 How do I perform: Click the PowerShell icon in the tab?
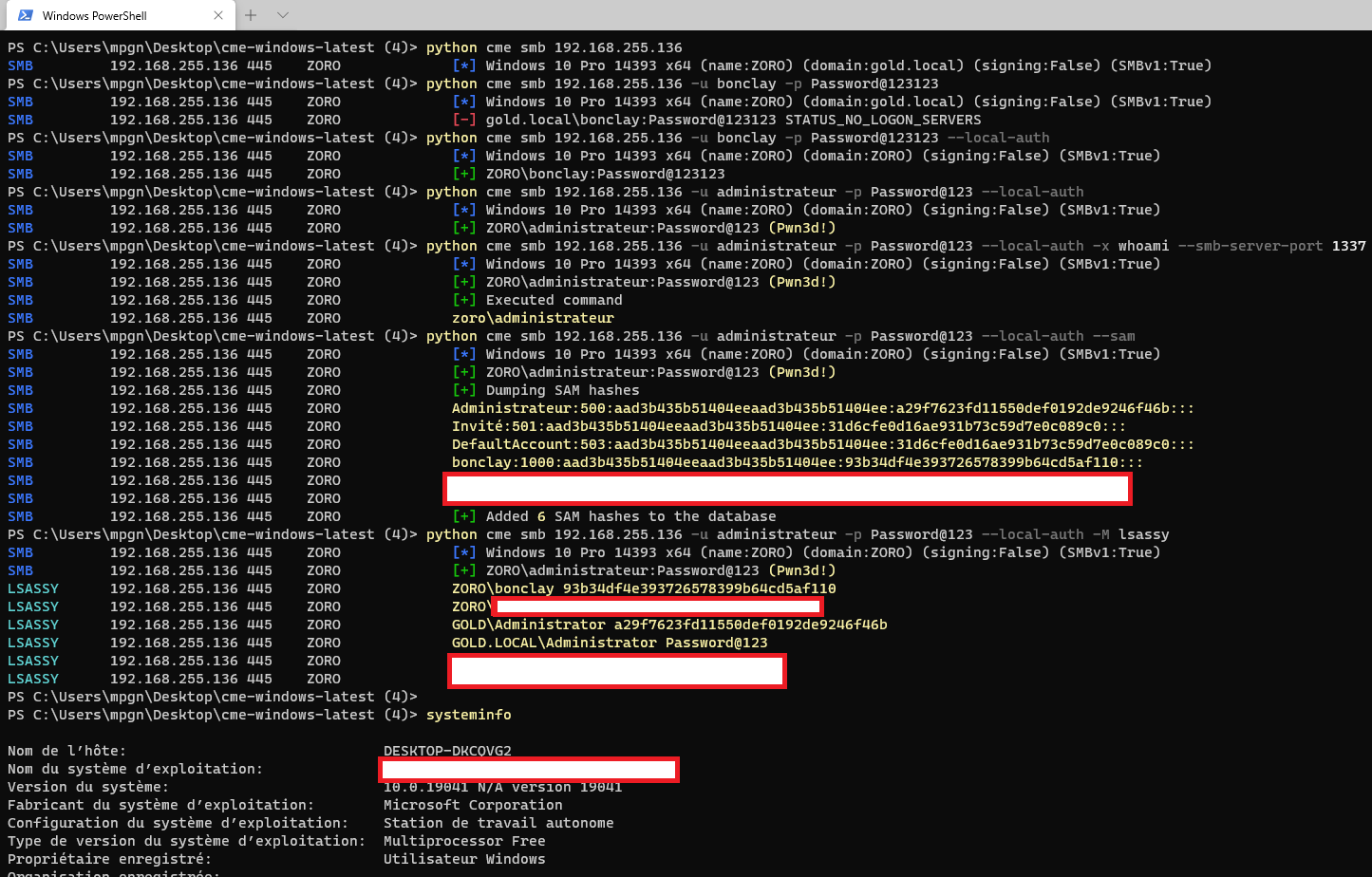26,15
